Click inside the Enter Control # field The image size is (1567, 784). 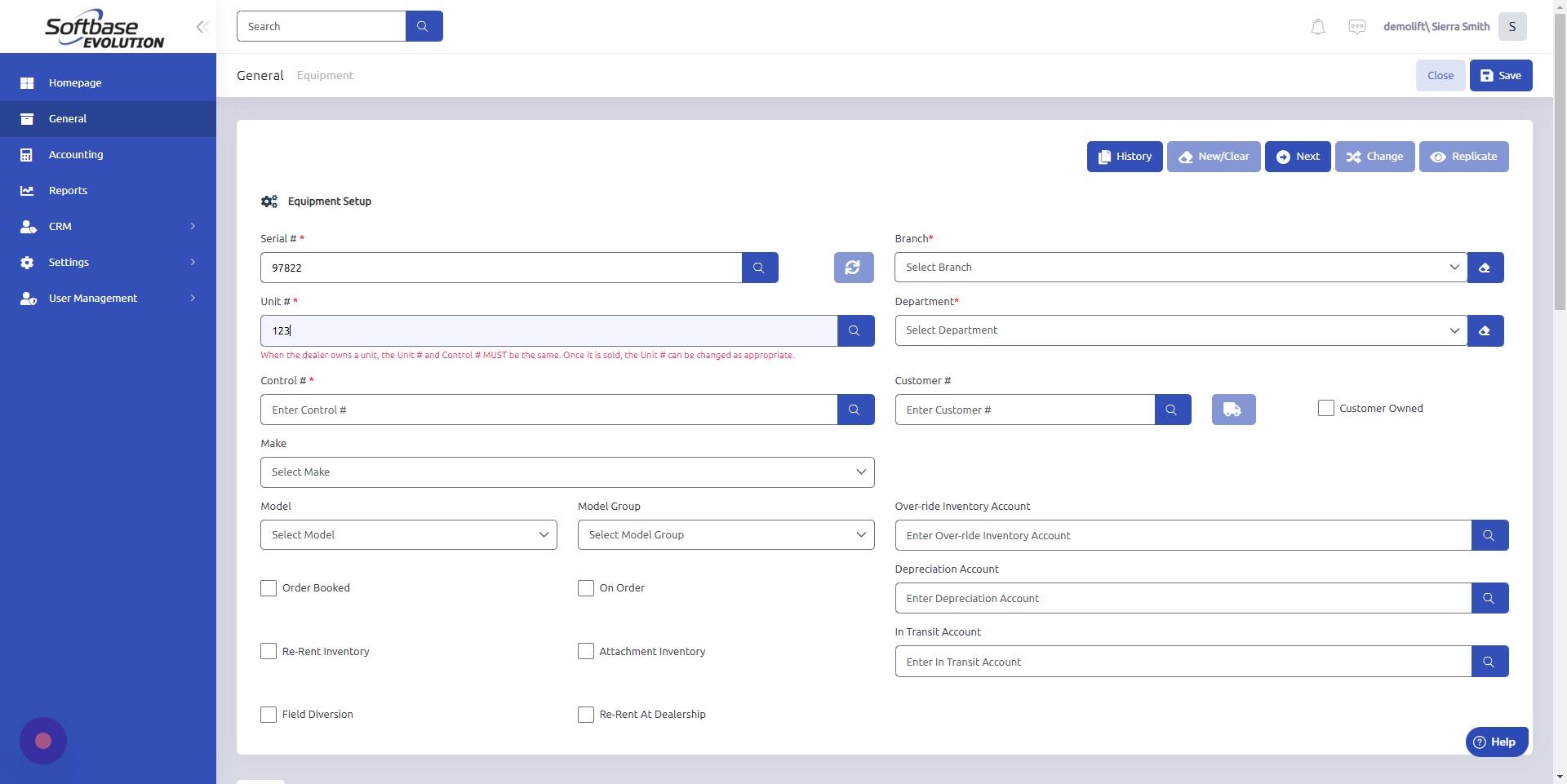coord(548,409)
